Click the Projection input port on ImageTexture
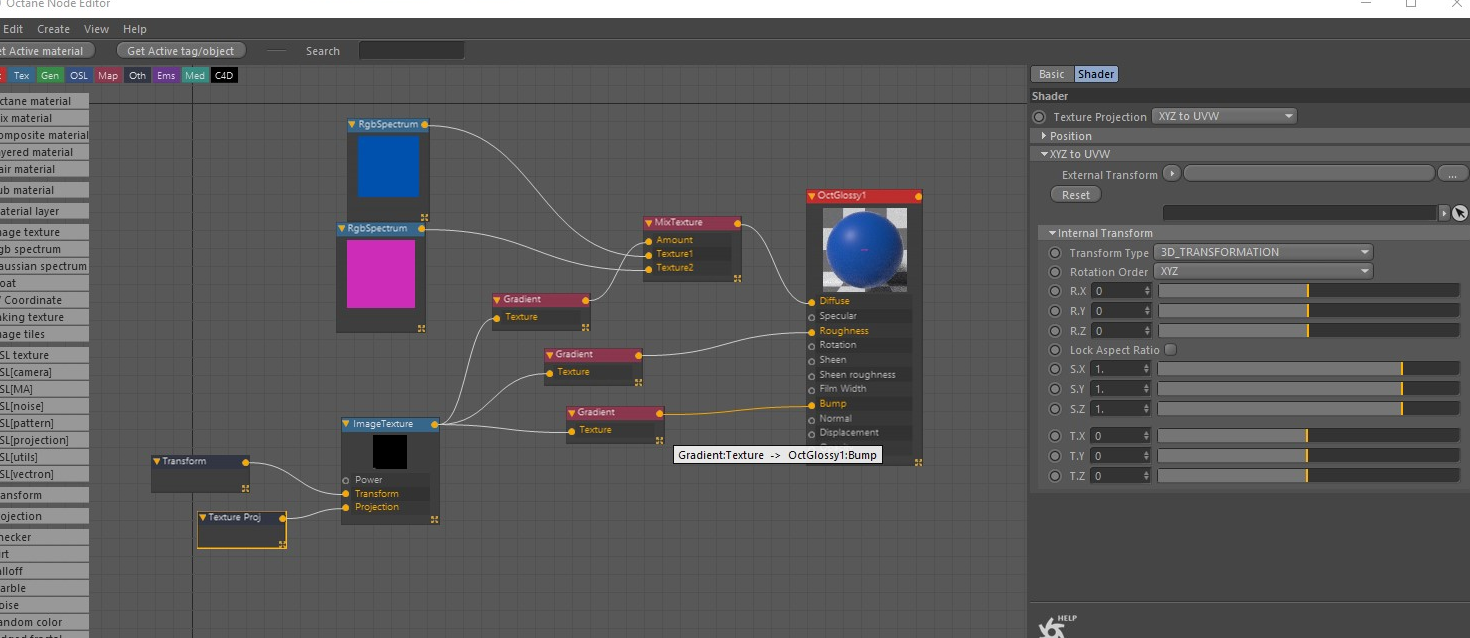The height and width of the screenshot is (638, 1470). coord(346,507)
